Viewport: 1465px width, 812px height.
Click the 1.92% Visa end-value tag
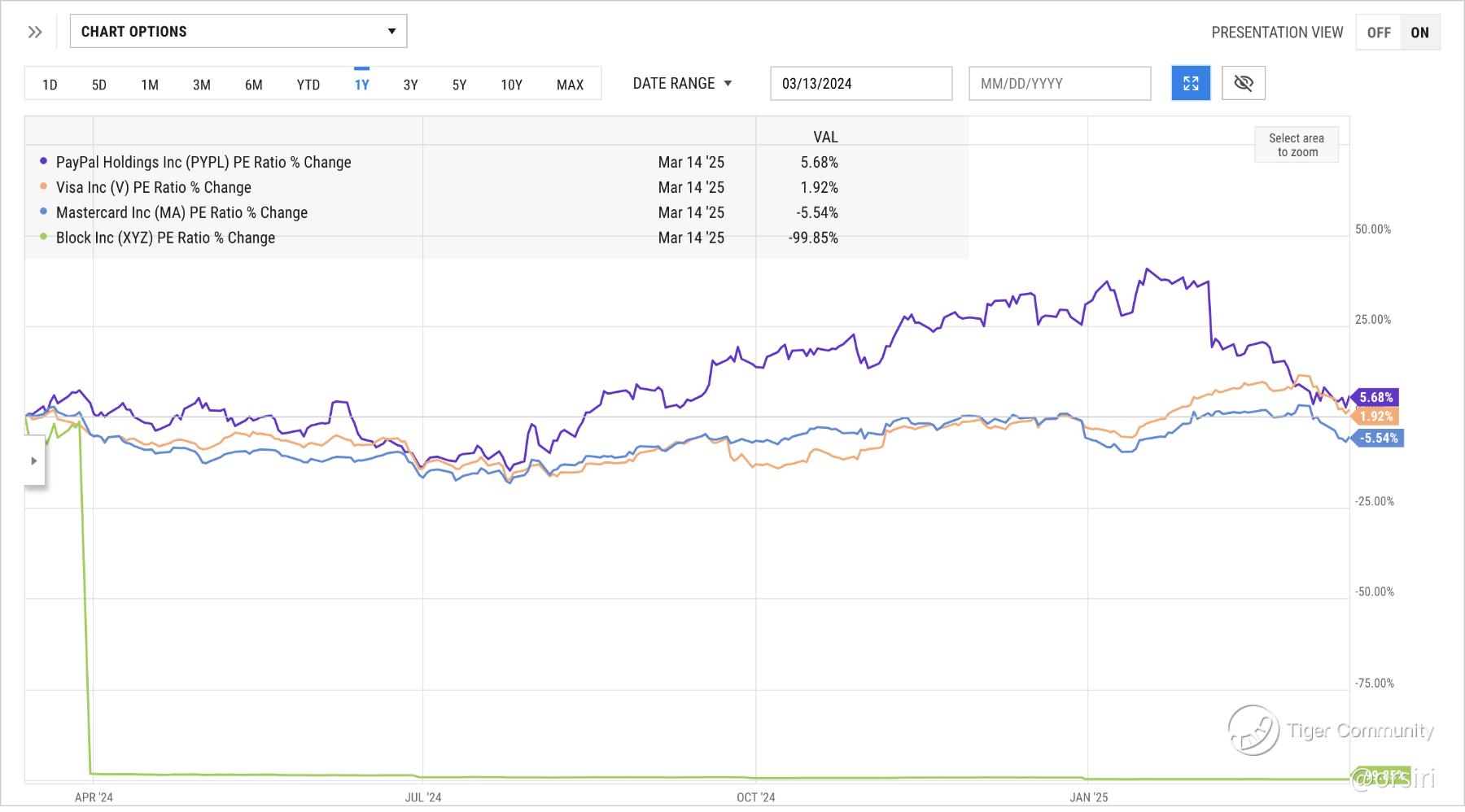tap(1375, 416)
